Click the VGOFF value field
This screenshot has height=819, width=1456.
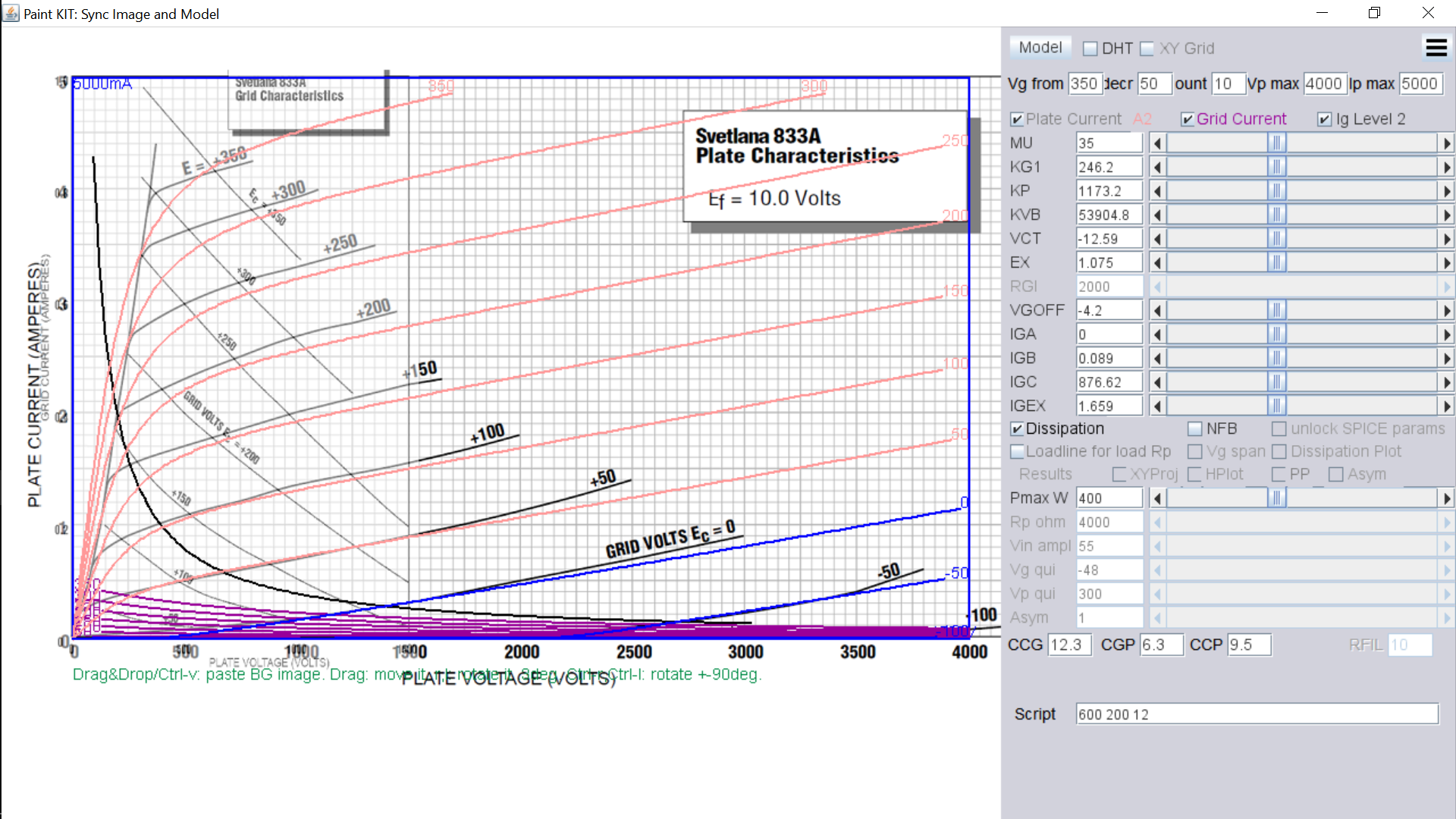(x=1109, y=310)
